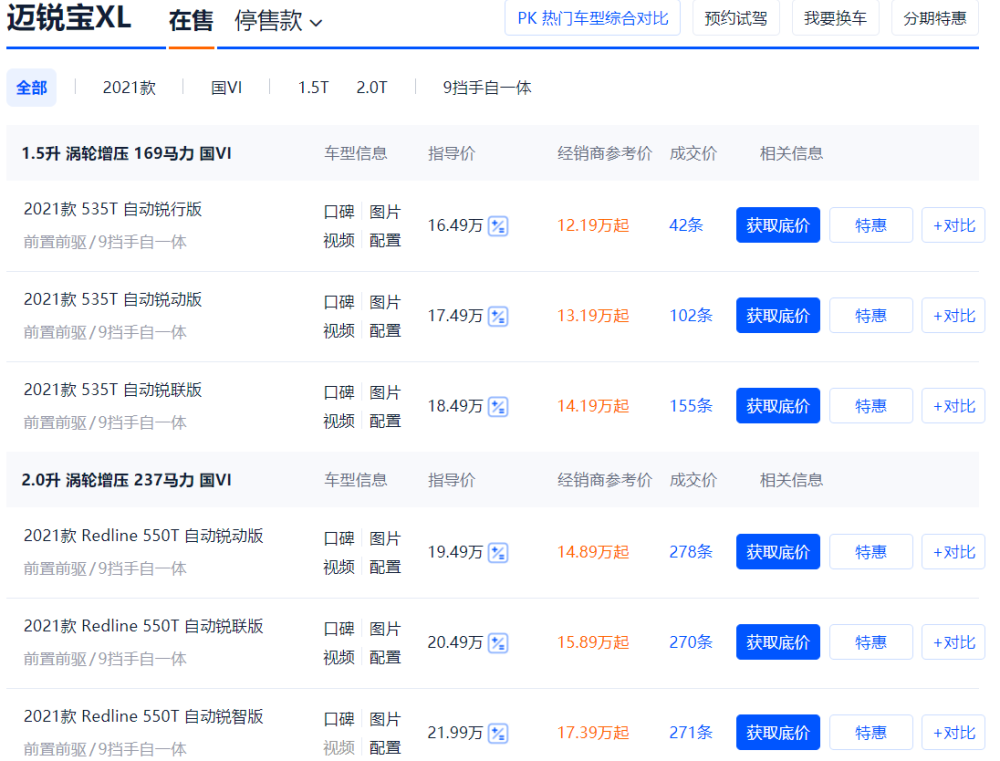Get 获取底价 for 535T 自动锐联版
The image size is (1000, 761).
[x=777, y=406]
